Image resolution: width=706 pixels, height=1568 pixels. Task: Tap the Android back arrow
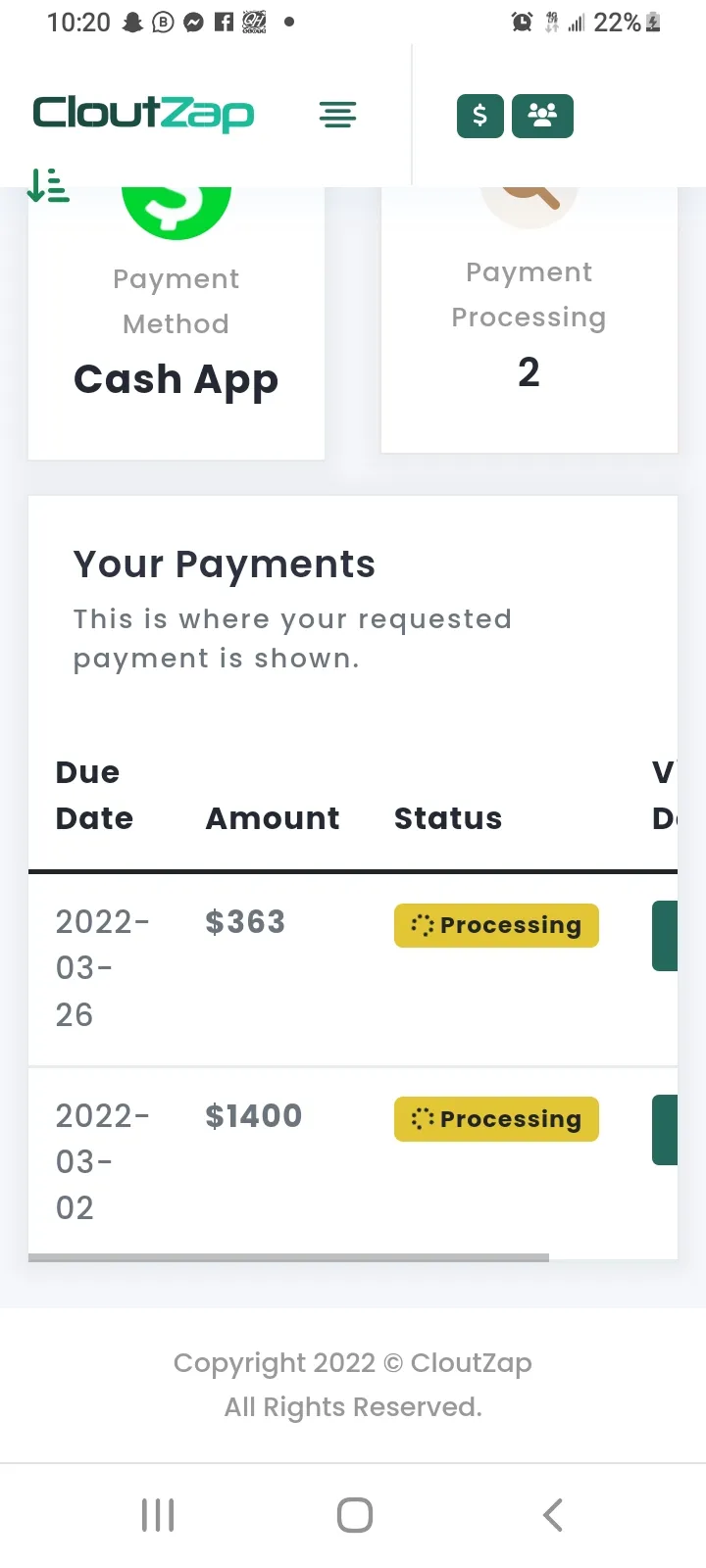(x=553, y=1515)
